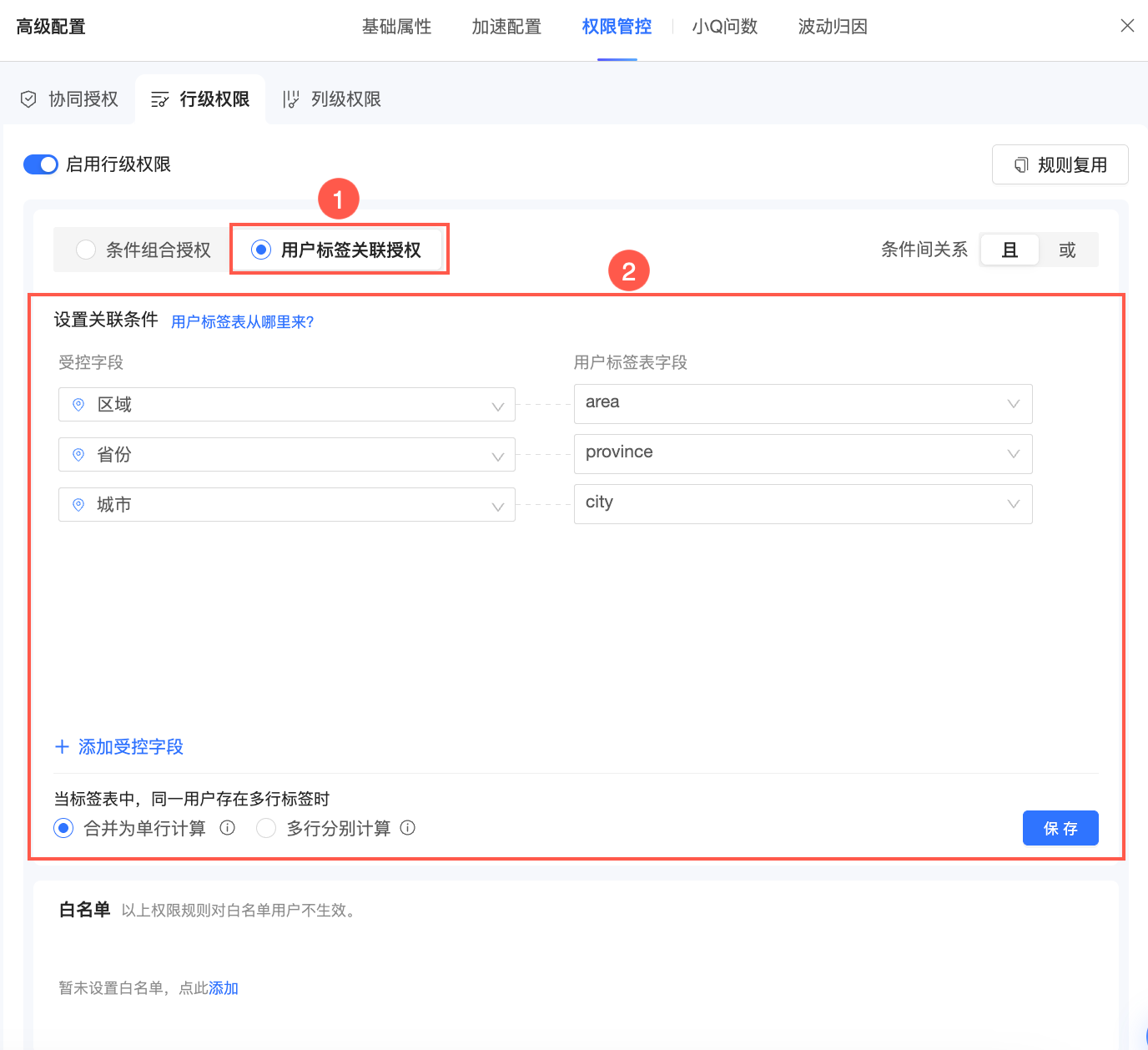Click the info icon next to 合并为单行计算
This screenshot has width=1148, height=1050.
(227, 828)
